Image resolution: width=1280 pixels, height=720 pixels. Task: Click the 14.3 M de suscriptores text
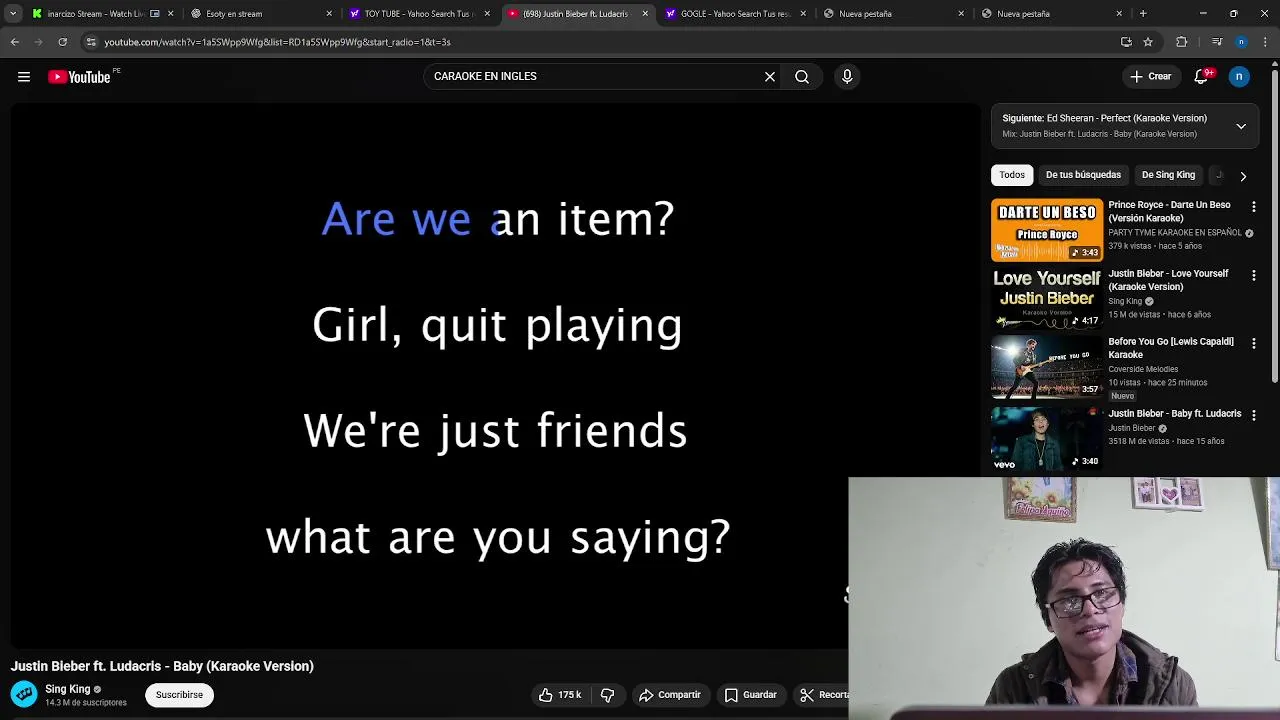pos(86,703)
